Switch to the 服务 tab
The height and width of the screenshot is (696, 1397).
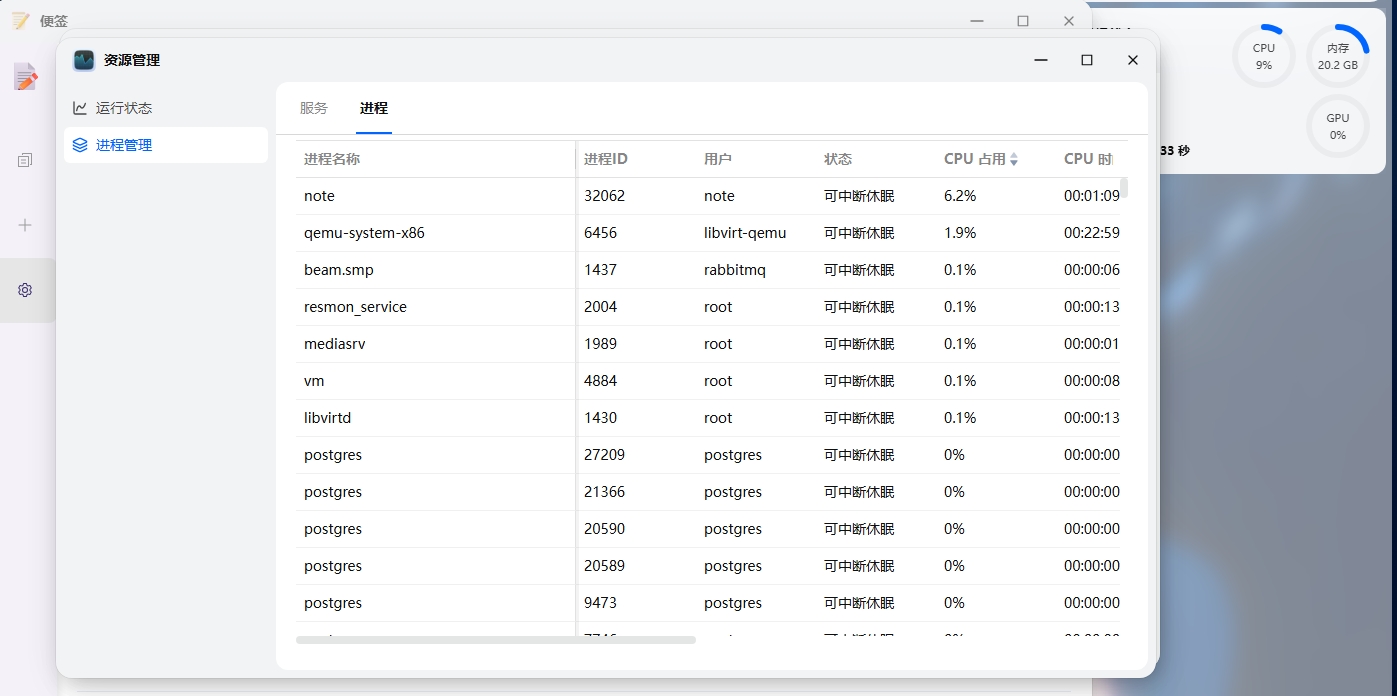[313, 108]
